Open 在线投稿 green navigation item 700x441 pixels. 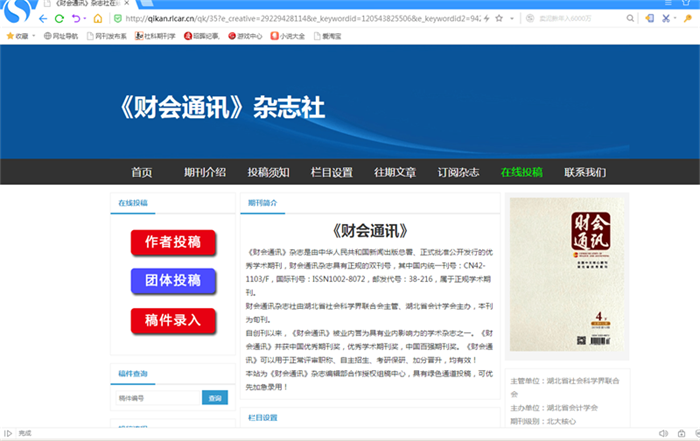(522, 172)
